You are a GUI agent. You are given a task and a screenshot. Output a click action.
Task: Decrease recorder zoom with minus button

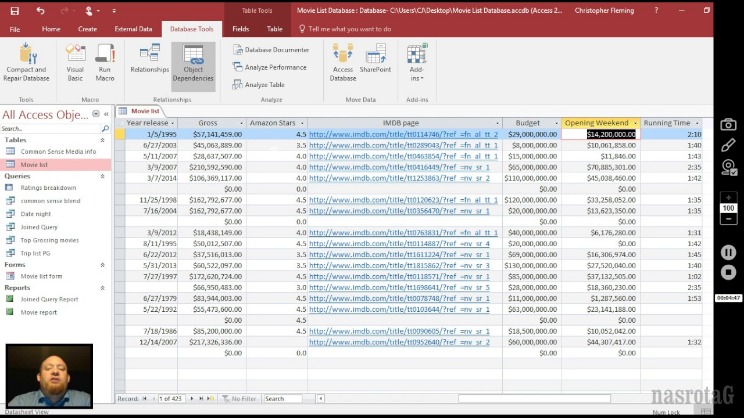pos(728,219)
